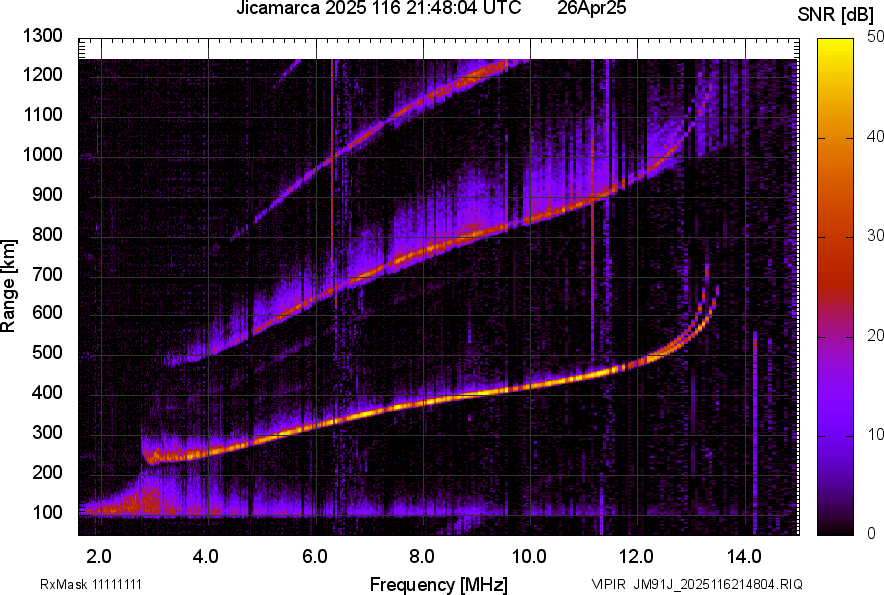Click the range tick label '1100'
Image resolution: width=884 pixels, height=595 pixels.
42,114
